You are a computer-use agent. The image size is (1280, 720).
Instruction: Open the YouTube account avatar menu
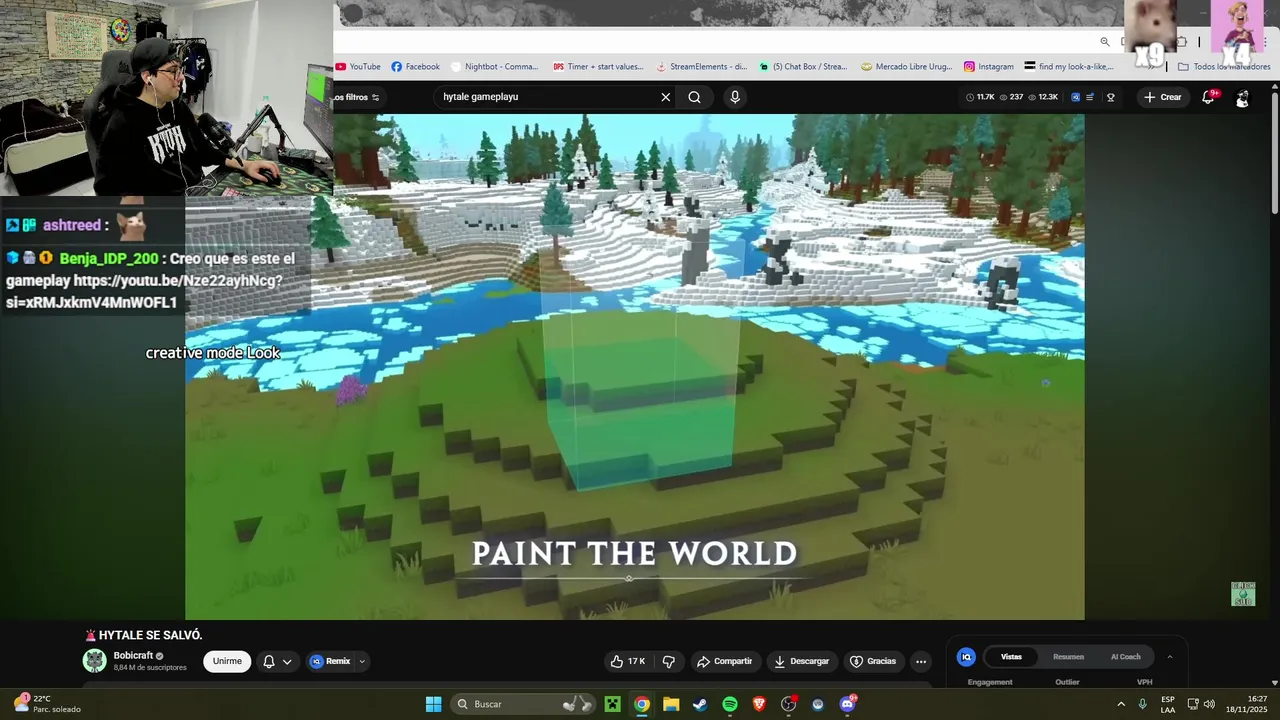(x=1242, y=98)
